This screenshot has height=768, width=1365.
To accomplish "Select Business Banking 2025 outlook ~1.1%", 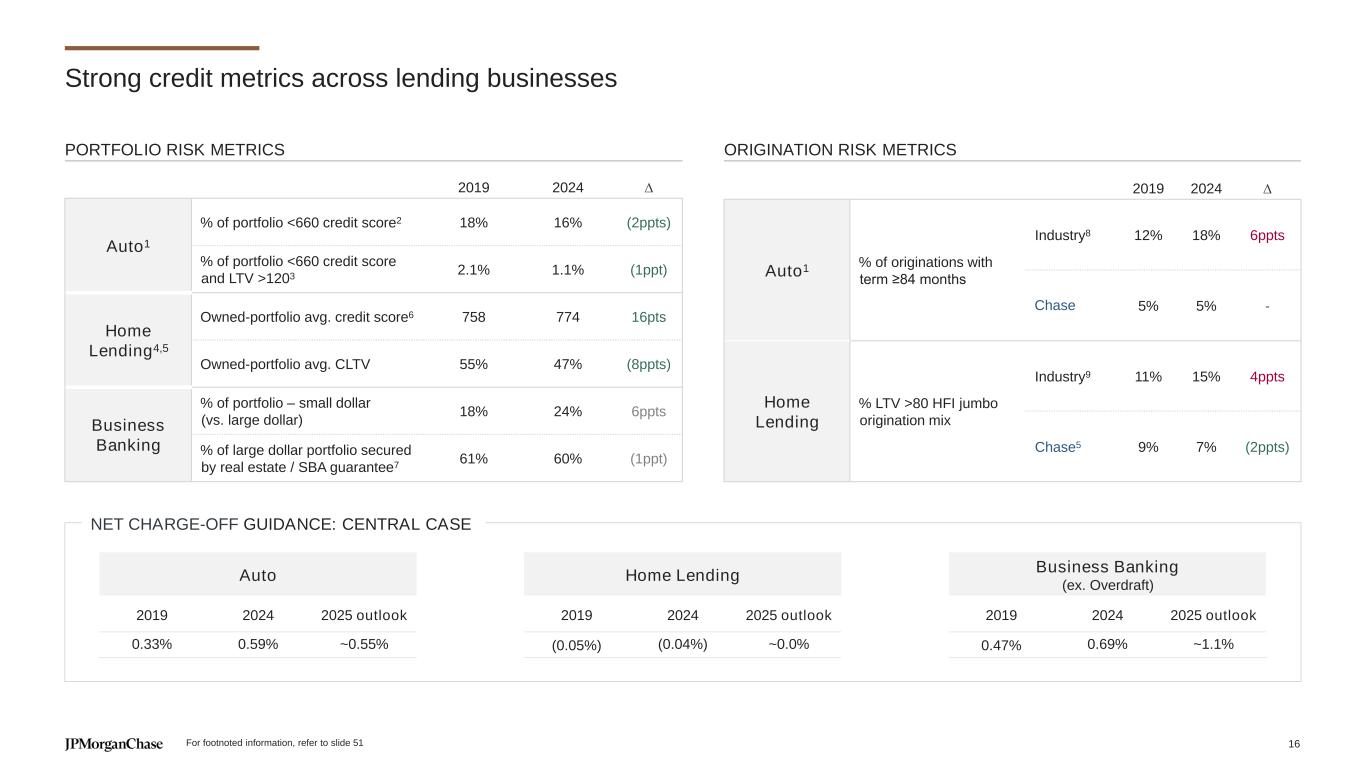I will pos(1213,644).
